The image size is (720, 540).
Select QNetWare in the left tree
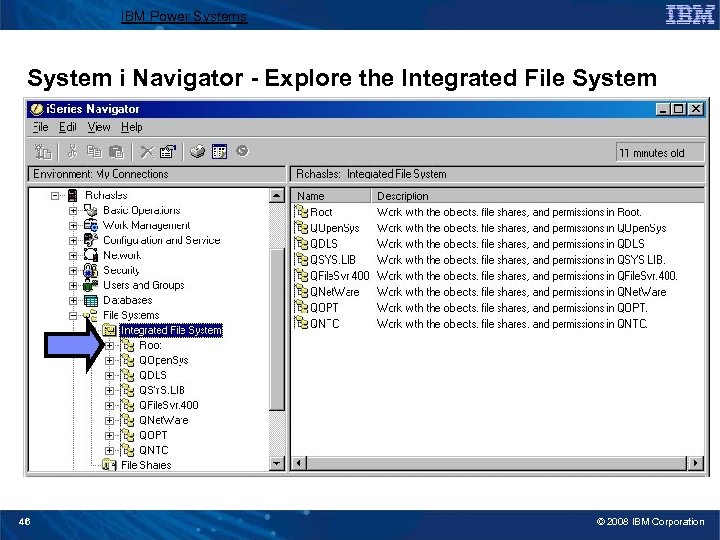click(x=163, y=421)
